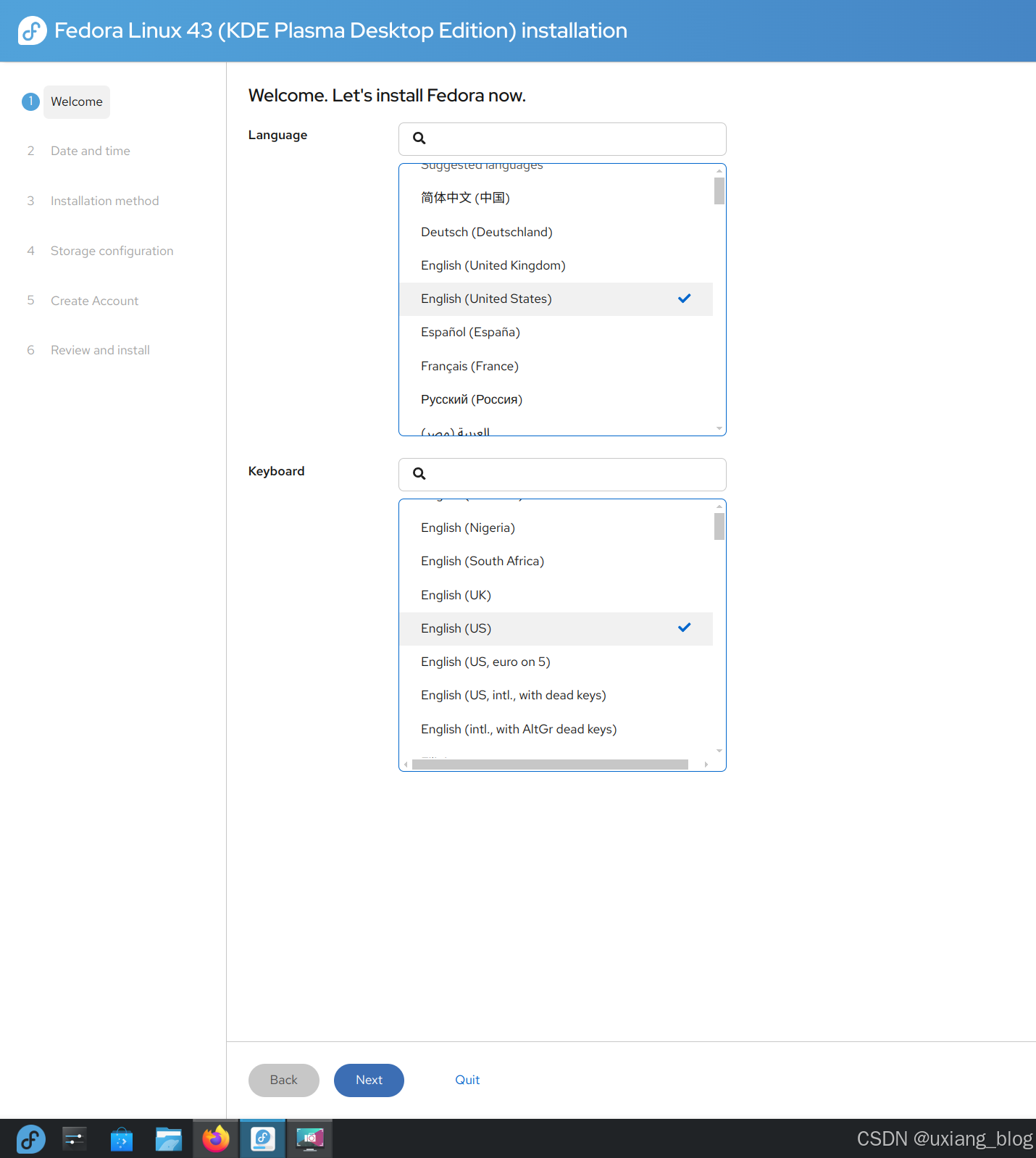Viewport: 1036px width, 1158px height.
Task: Open the Fedora start menu in the taskbar
Action: click(31, 1138)
